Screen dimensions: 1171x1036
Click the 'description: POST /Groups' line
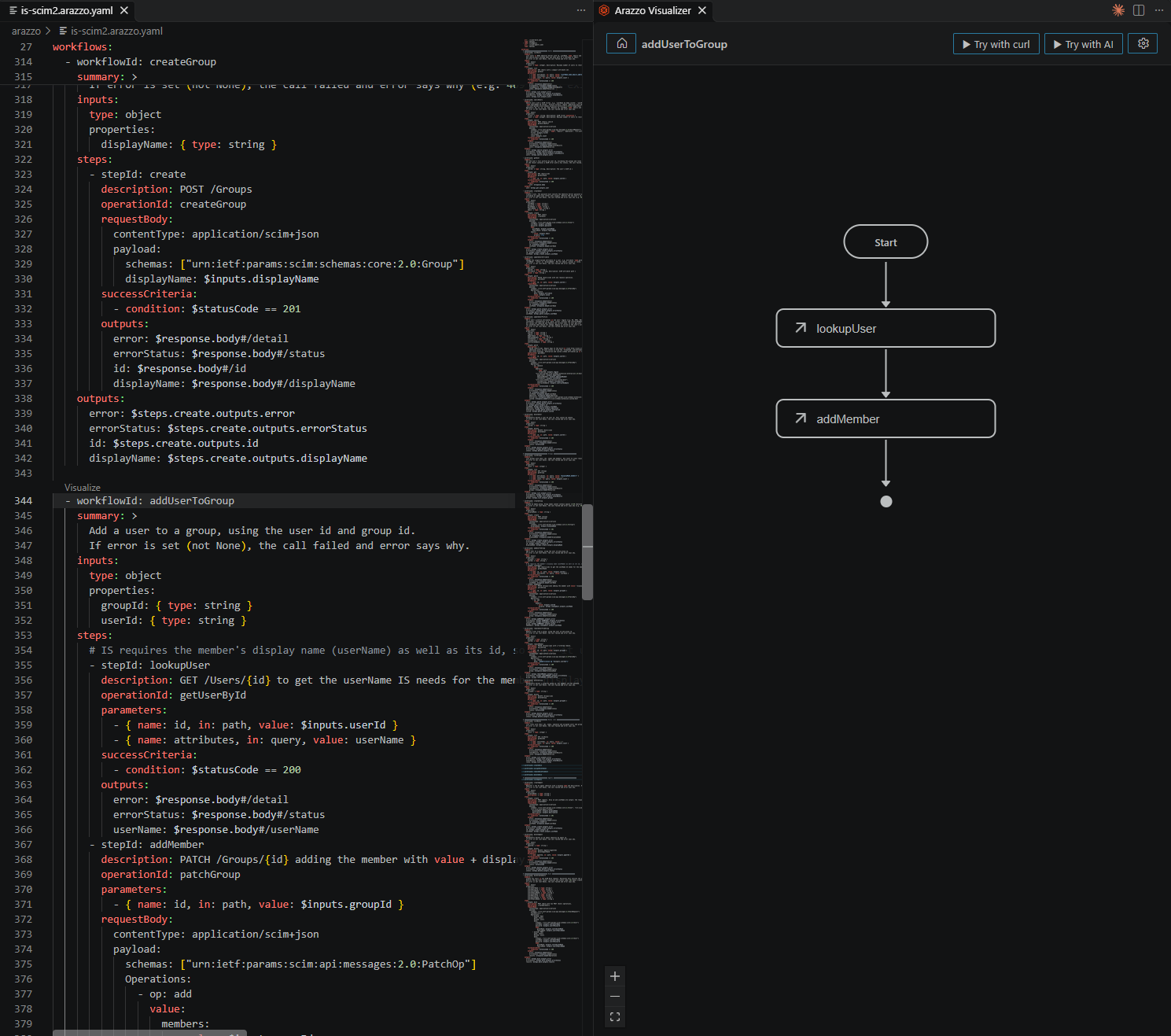click(176, 190)
